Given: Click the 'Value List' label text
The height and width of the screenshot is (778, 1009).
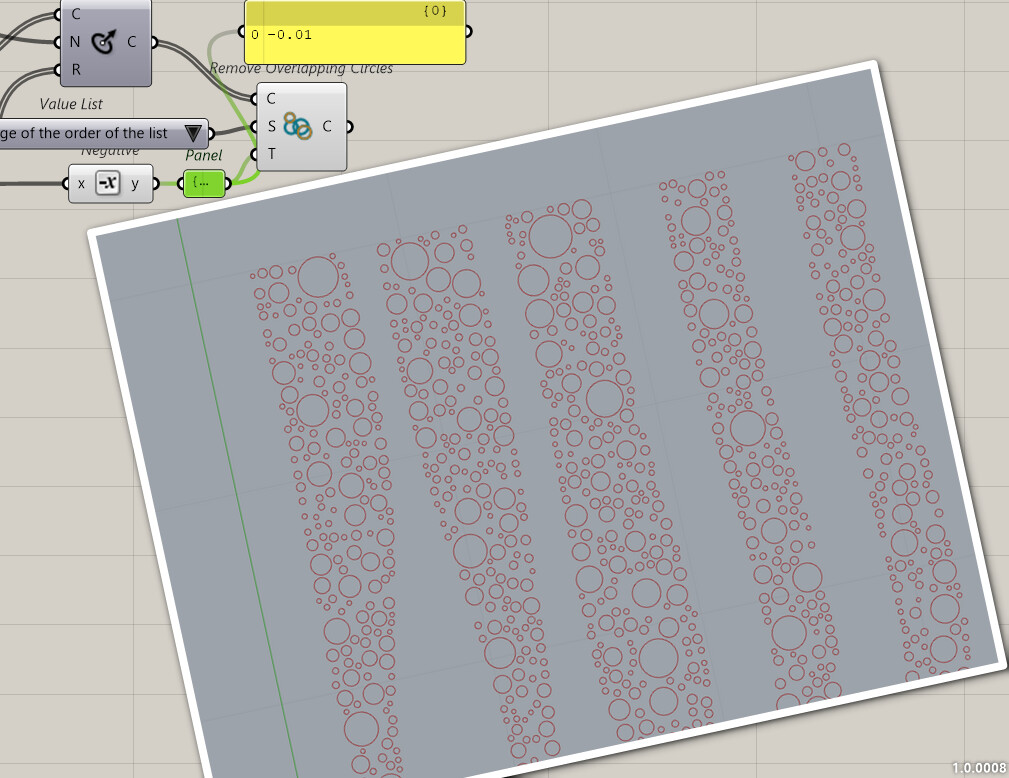Looking at the screenshot, I should coord(71,104).
